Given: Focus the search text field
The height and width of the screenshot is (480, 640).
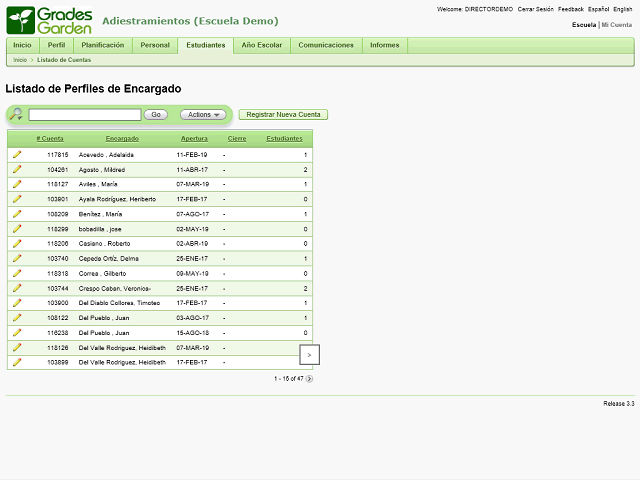Looking at the screenshot, I should (84, 115).
